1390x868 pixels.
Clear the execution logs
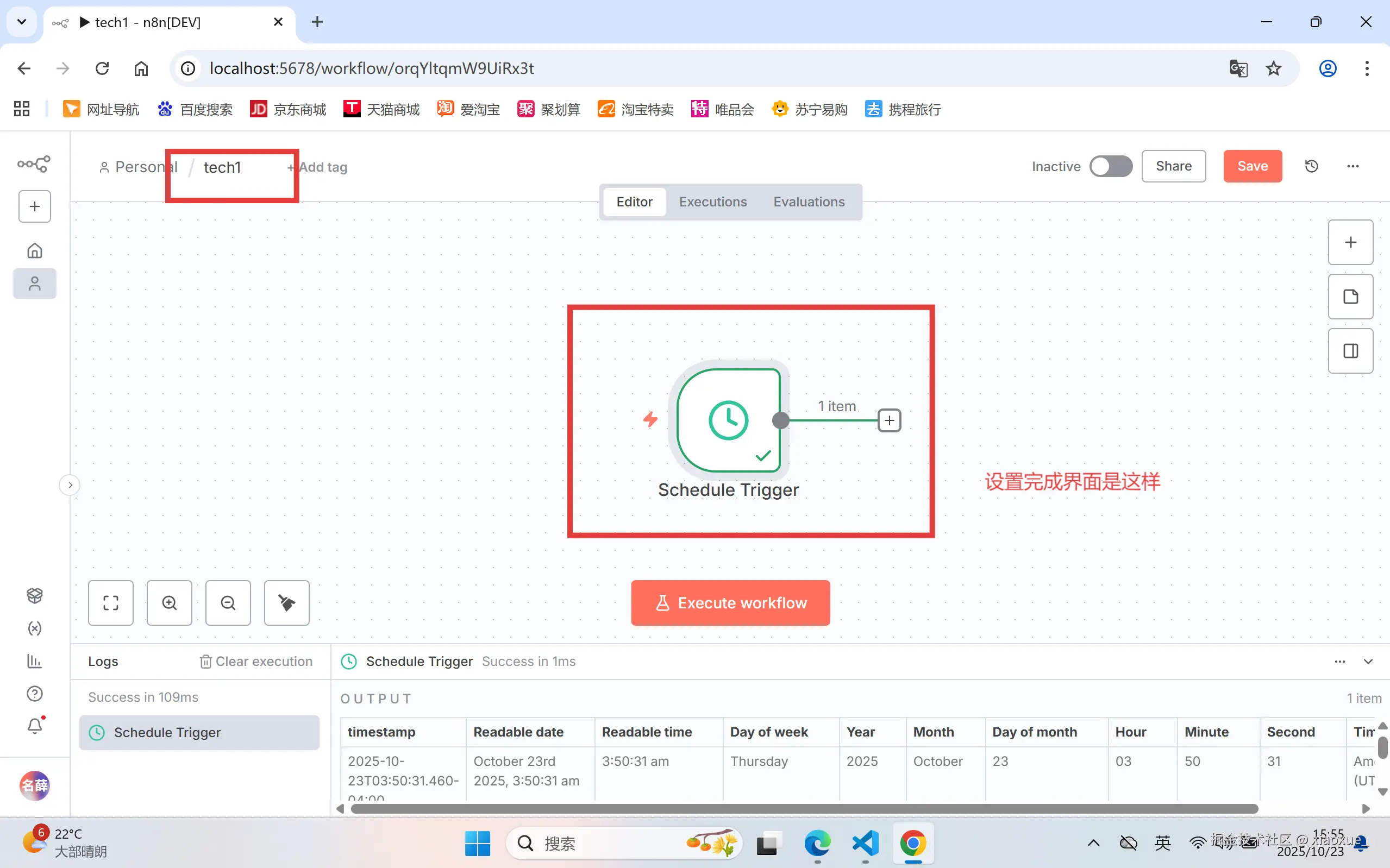[x=256, y=661]
